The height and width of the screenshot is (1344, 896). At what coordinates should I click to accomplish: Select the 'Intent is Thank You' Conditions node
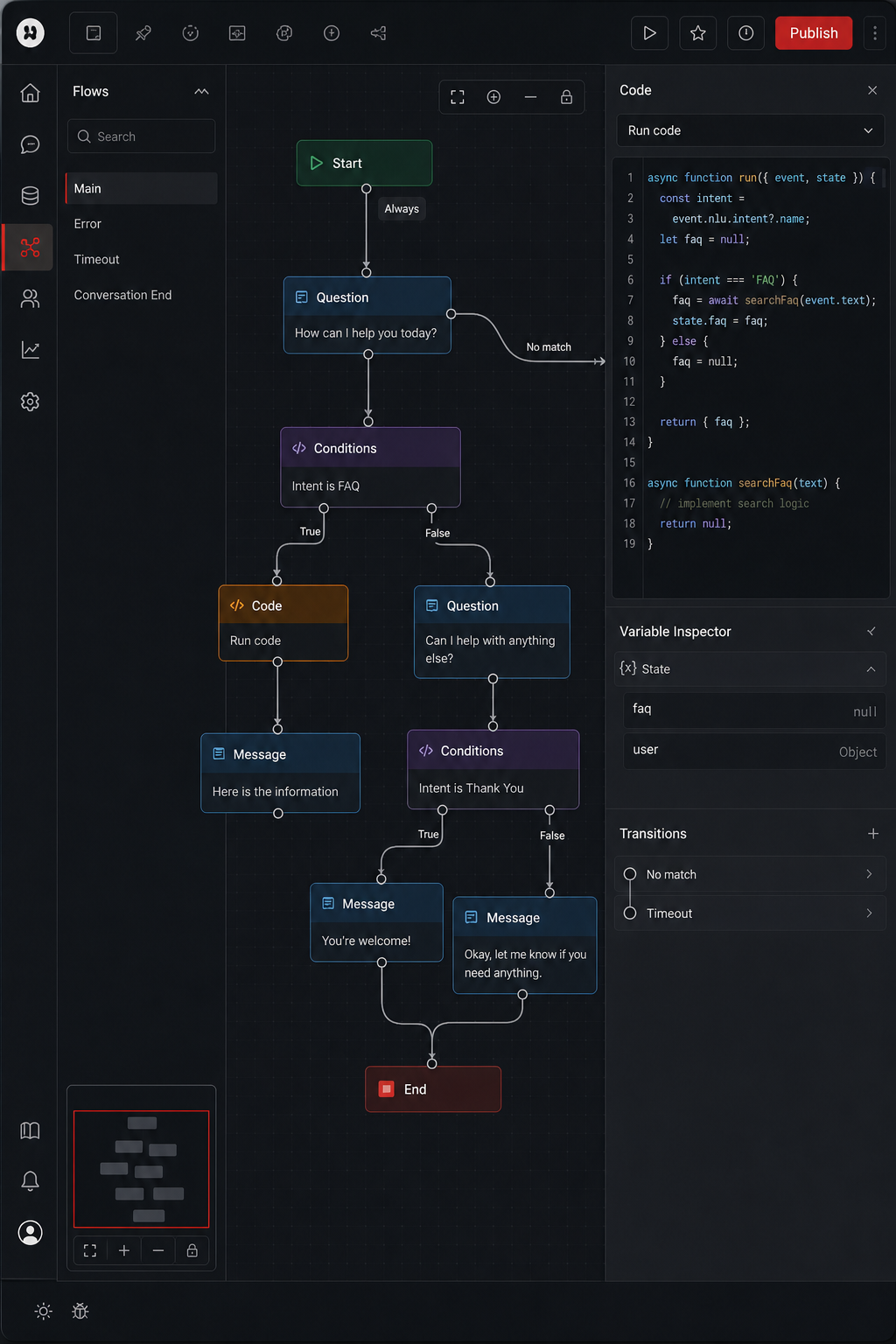click(x=493, y=770)
